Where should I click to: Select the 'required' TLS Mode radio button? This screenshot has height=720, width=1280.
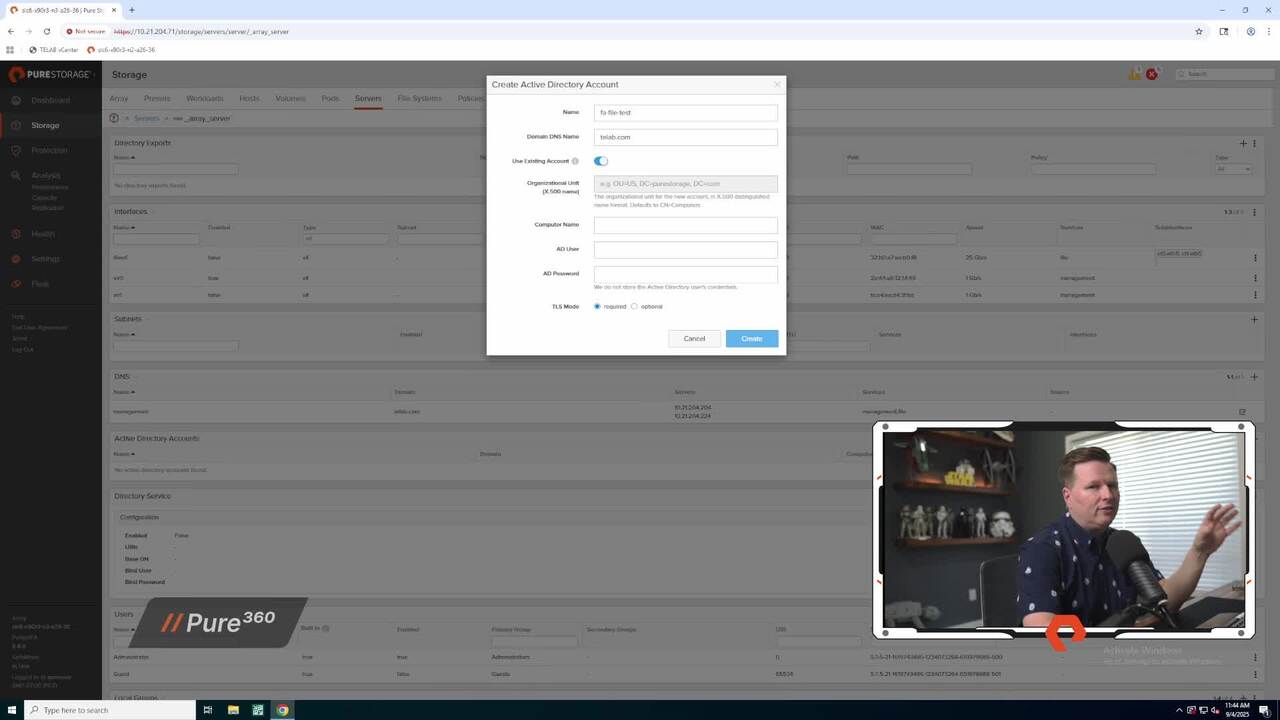click(597, 306)
